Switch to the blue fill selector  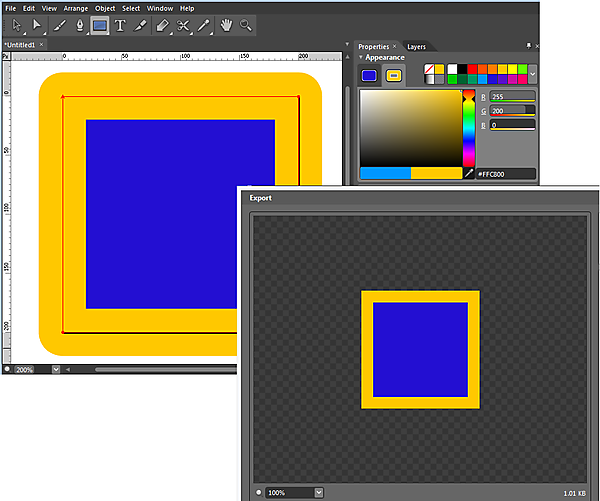(x=370, y=74)
